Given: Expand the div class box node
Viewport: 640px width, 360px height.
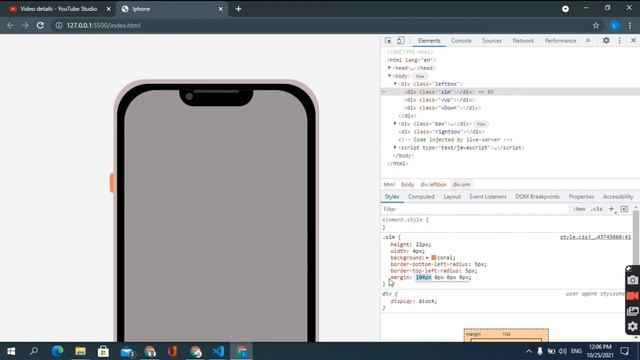Looking at the screenshot, I should tap(395, 123).
